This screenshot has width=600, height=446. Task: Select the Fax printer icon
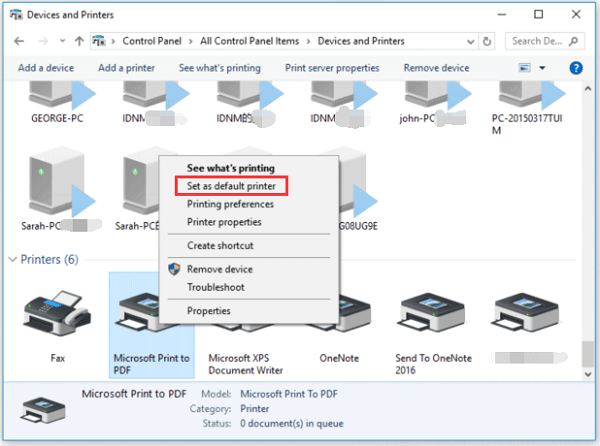click(57, 314)
